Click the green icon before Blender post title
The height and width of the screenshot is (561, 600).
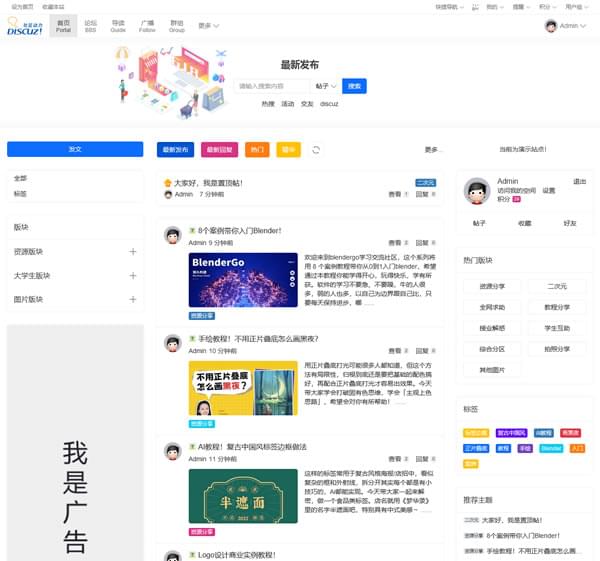coord(192,230)
